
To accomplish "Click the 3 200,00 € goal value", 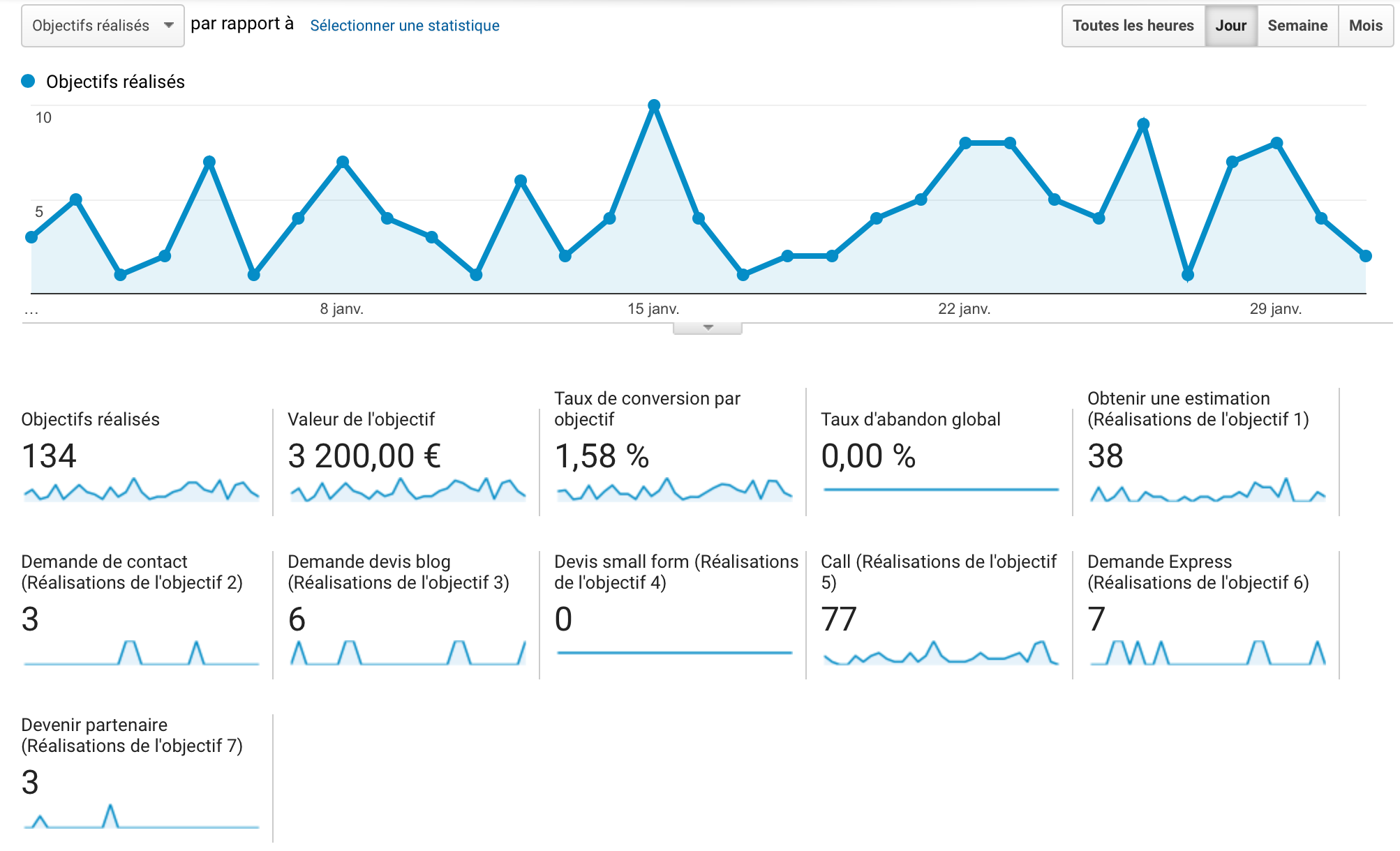I will click(364, 456).
